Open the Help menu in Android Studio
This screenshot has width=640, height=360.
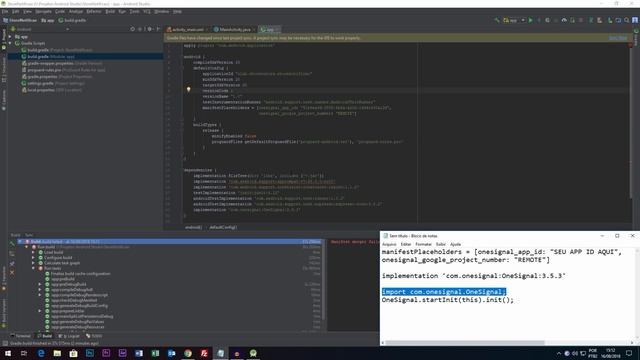click(177, 11)
